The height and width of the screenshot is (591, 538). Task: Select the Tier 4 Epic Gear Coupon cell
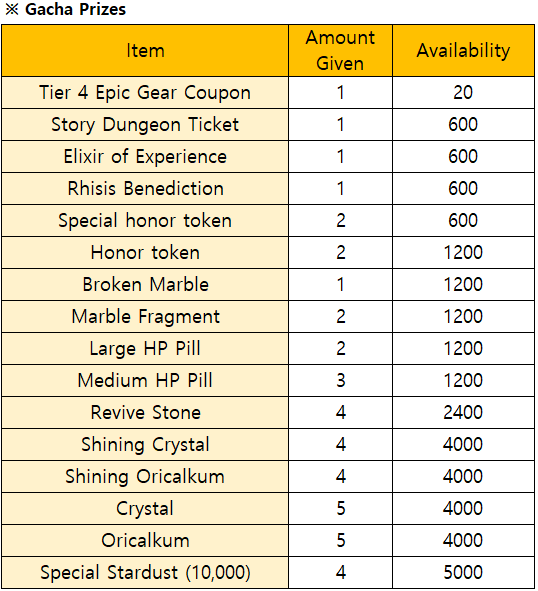coord(145,93)
